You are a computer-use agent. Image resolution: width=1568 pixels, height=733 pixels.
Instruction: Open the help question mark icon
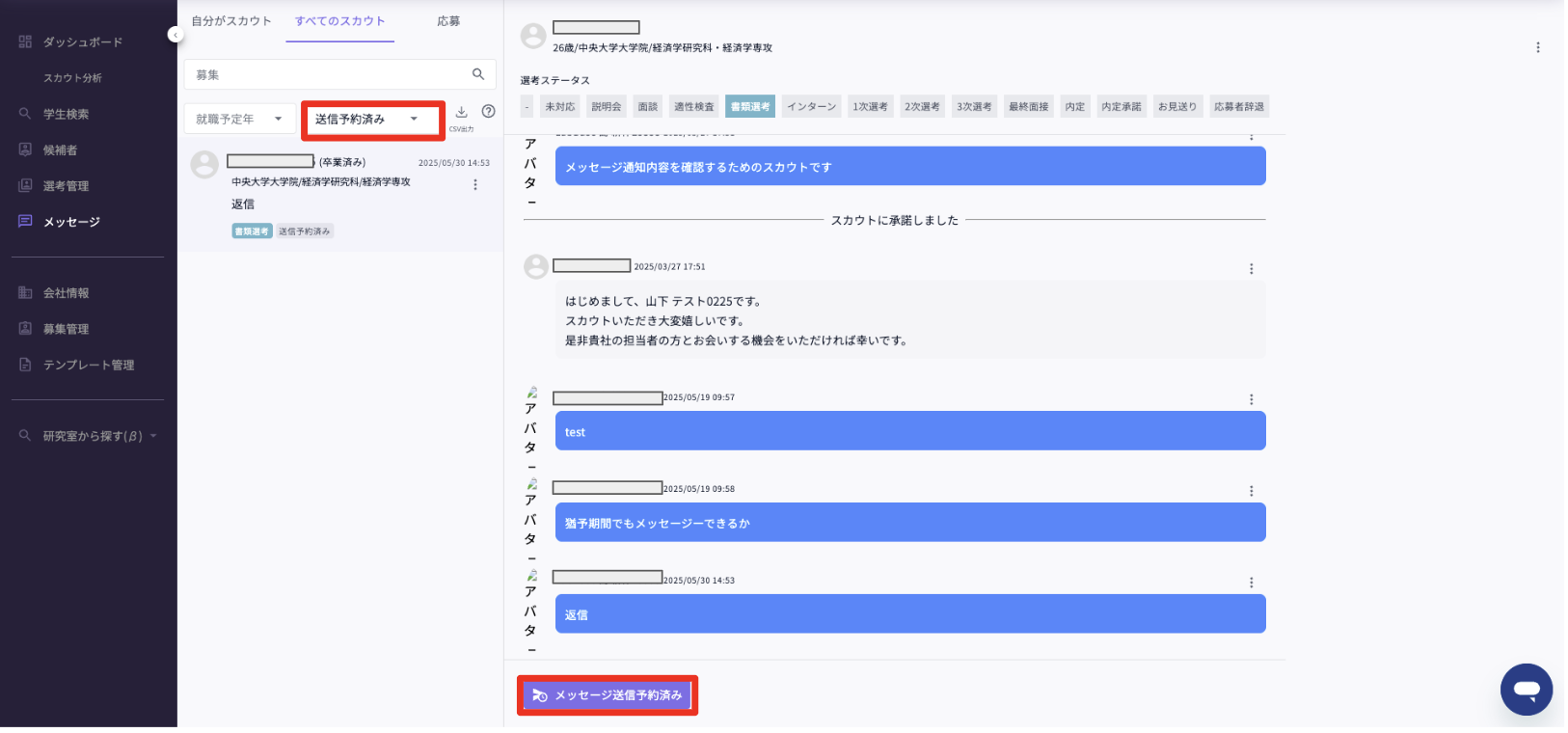click(489, 112)
